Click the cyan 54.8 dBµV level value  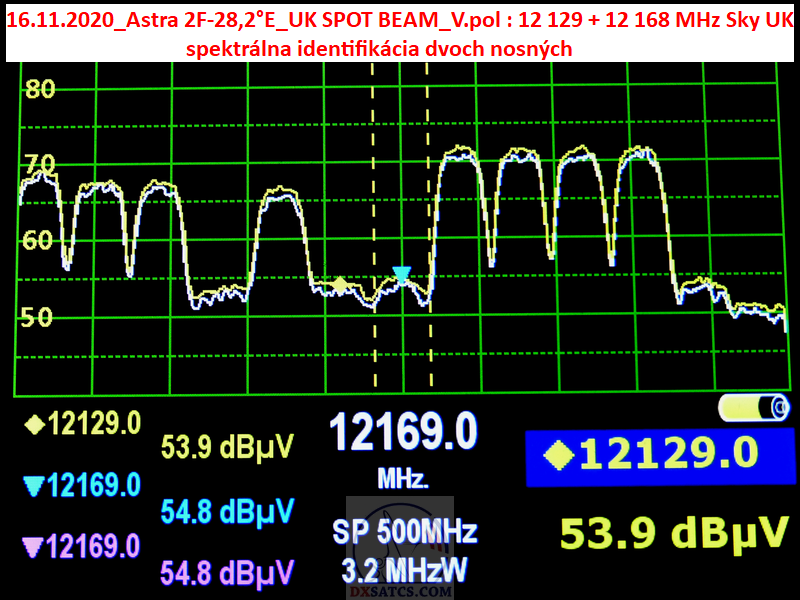point(228,512)
